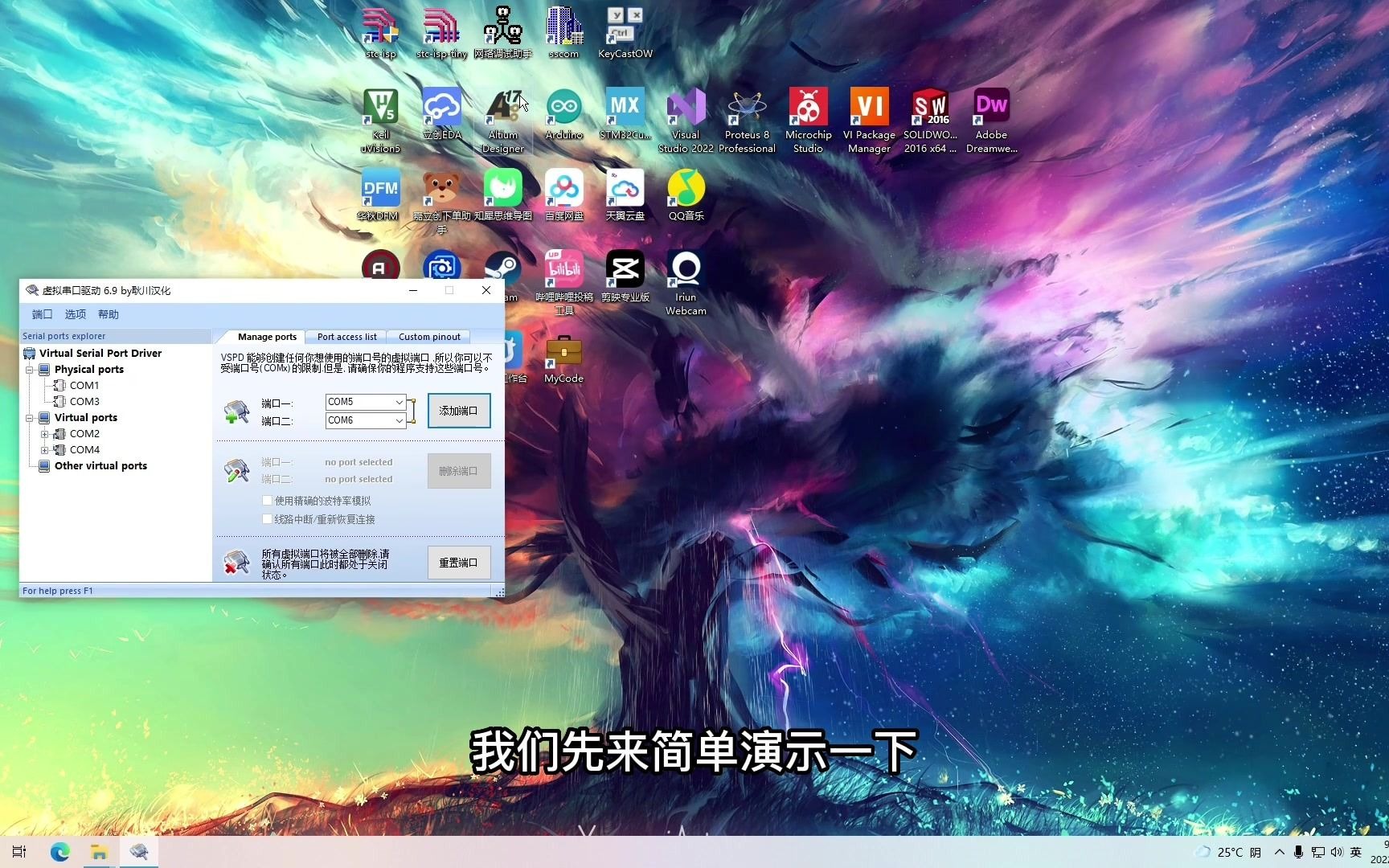
Task: Open the COM6 port dropdown
Action: (399, 420)
